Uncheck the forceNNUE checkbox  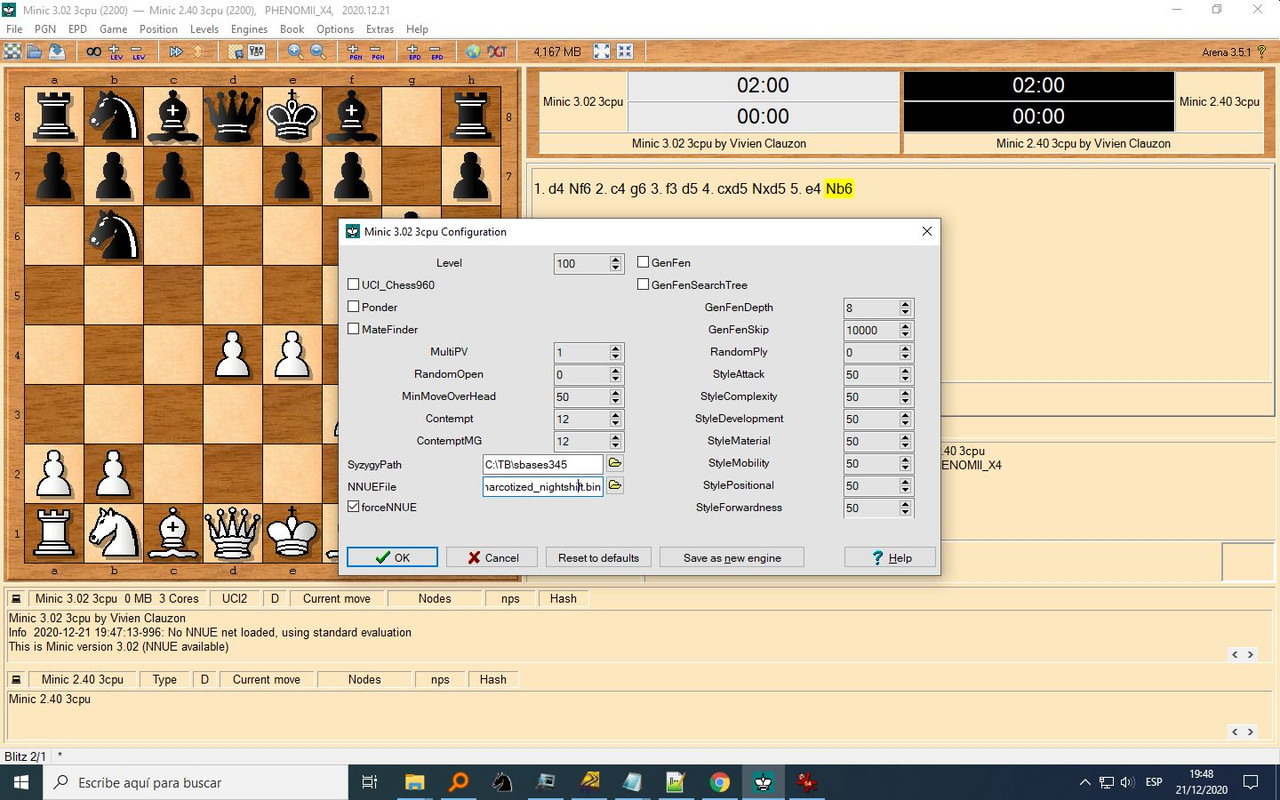pyautogui.click(x=353, y=507)
